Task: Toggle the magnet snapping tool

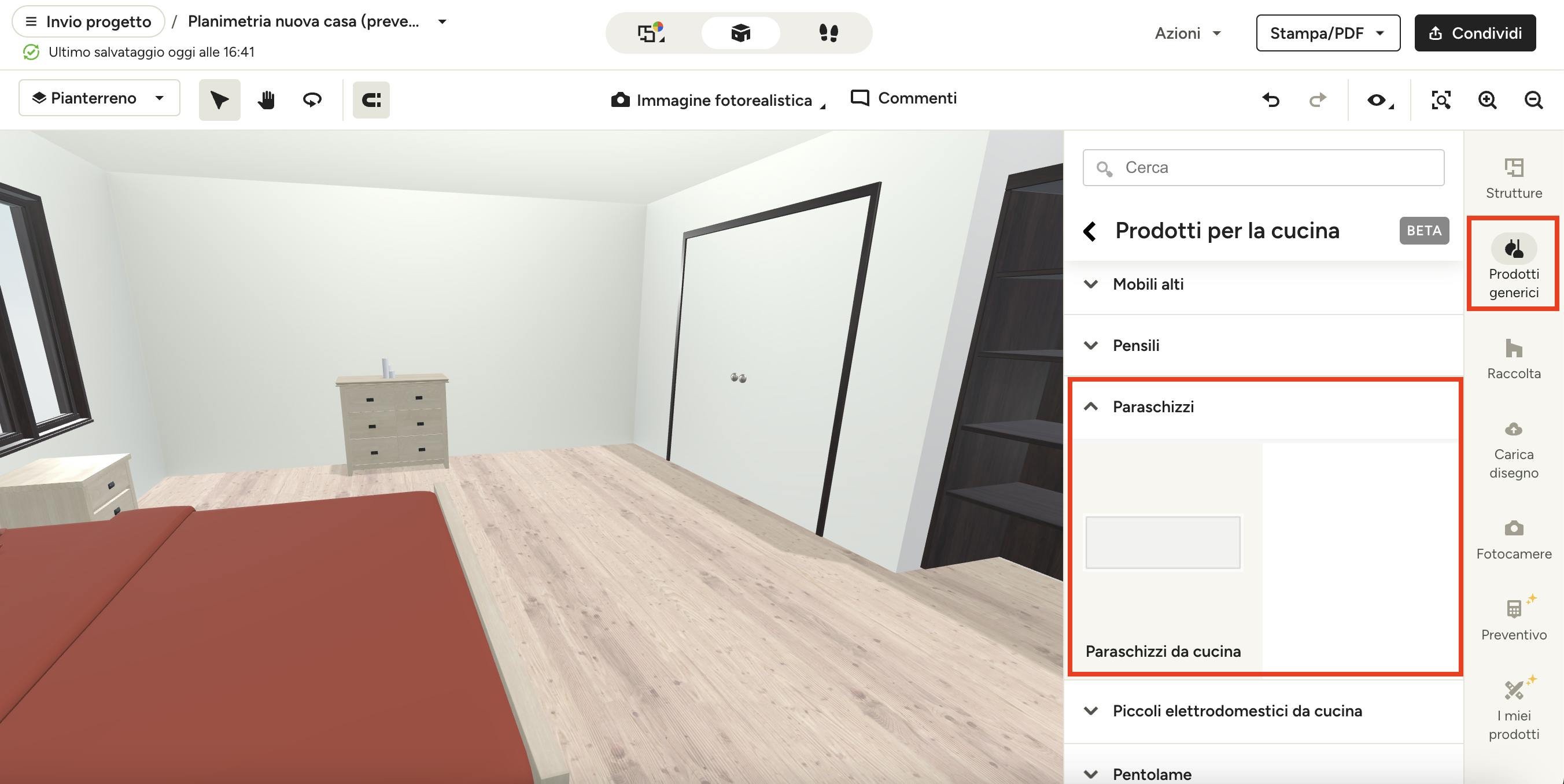Action: (371, 99)
